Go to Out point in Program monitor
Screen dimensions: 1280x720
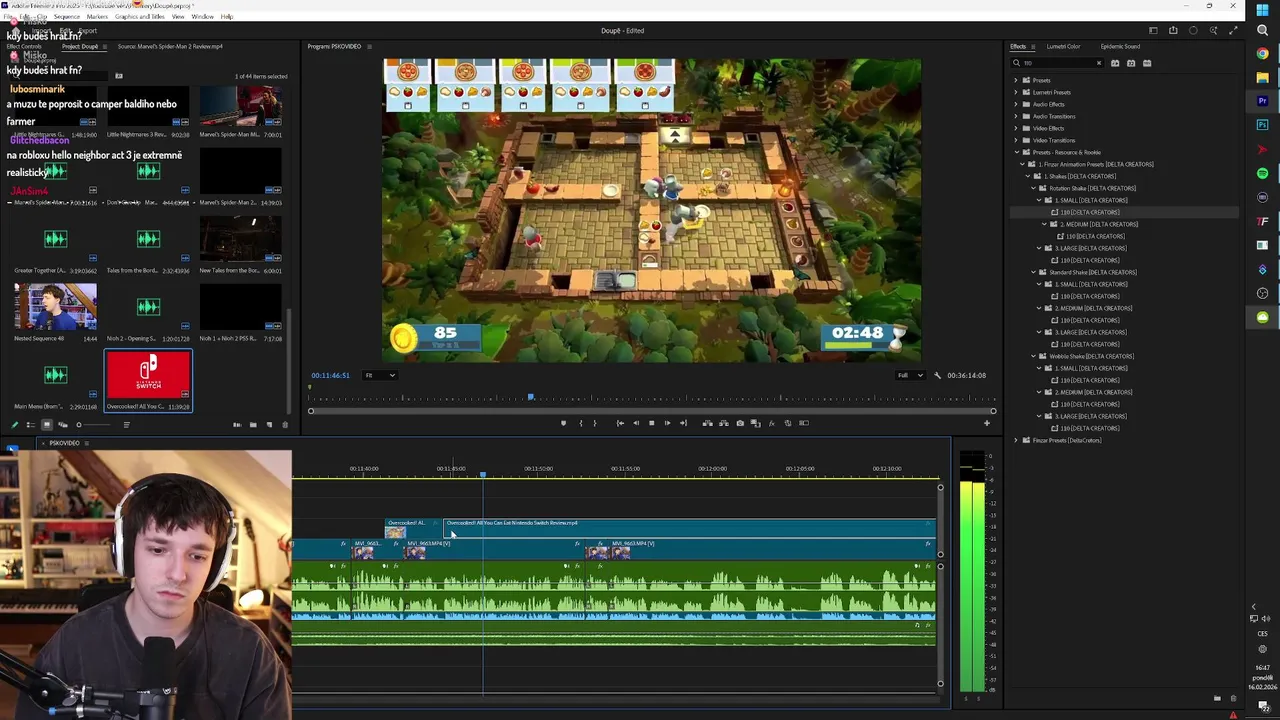click(x=683, y=423)
